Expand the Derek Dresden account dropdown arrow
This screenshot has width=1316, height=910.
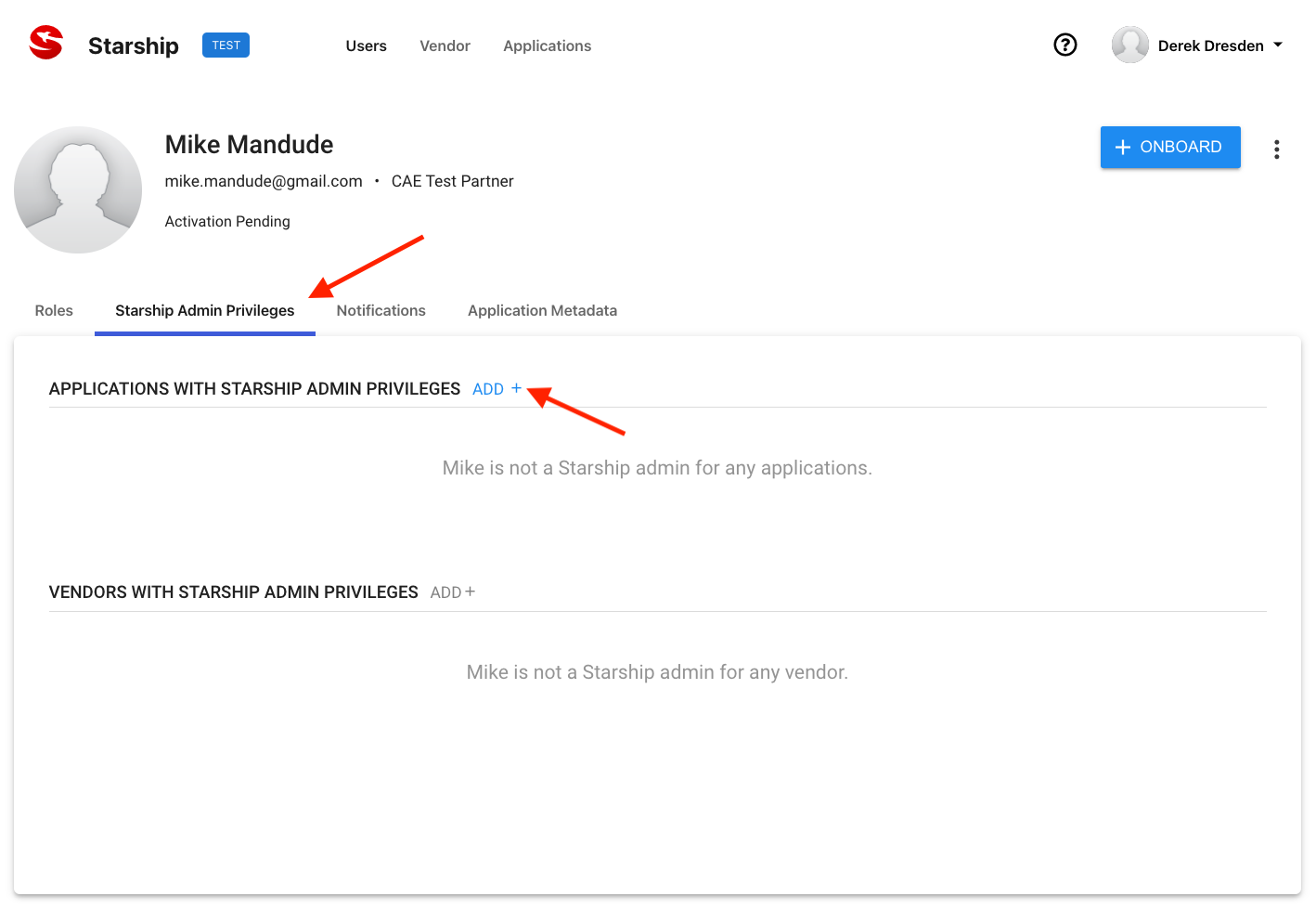[1278, 45]
